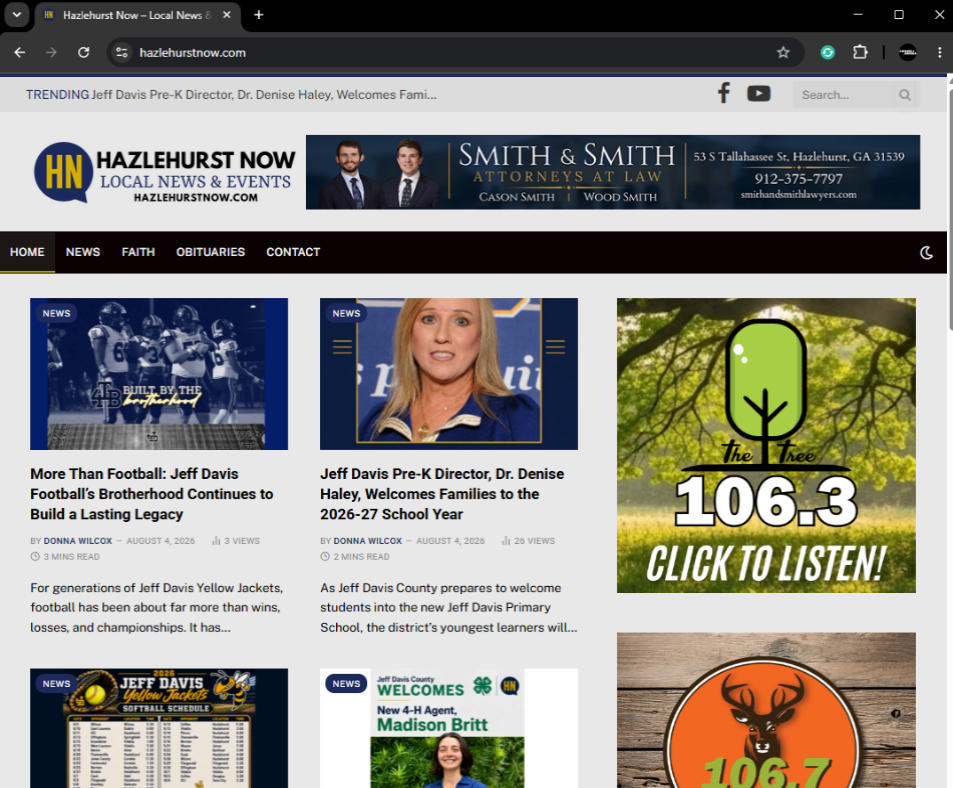Click 'August 4, 2026' date on football article
The height and width of the screenshot is (788, 953).
pyautogui.click(x=160, y=541)
